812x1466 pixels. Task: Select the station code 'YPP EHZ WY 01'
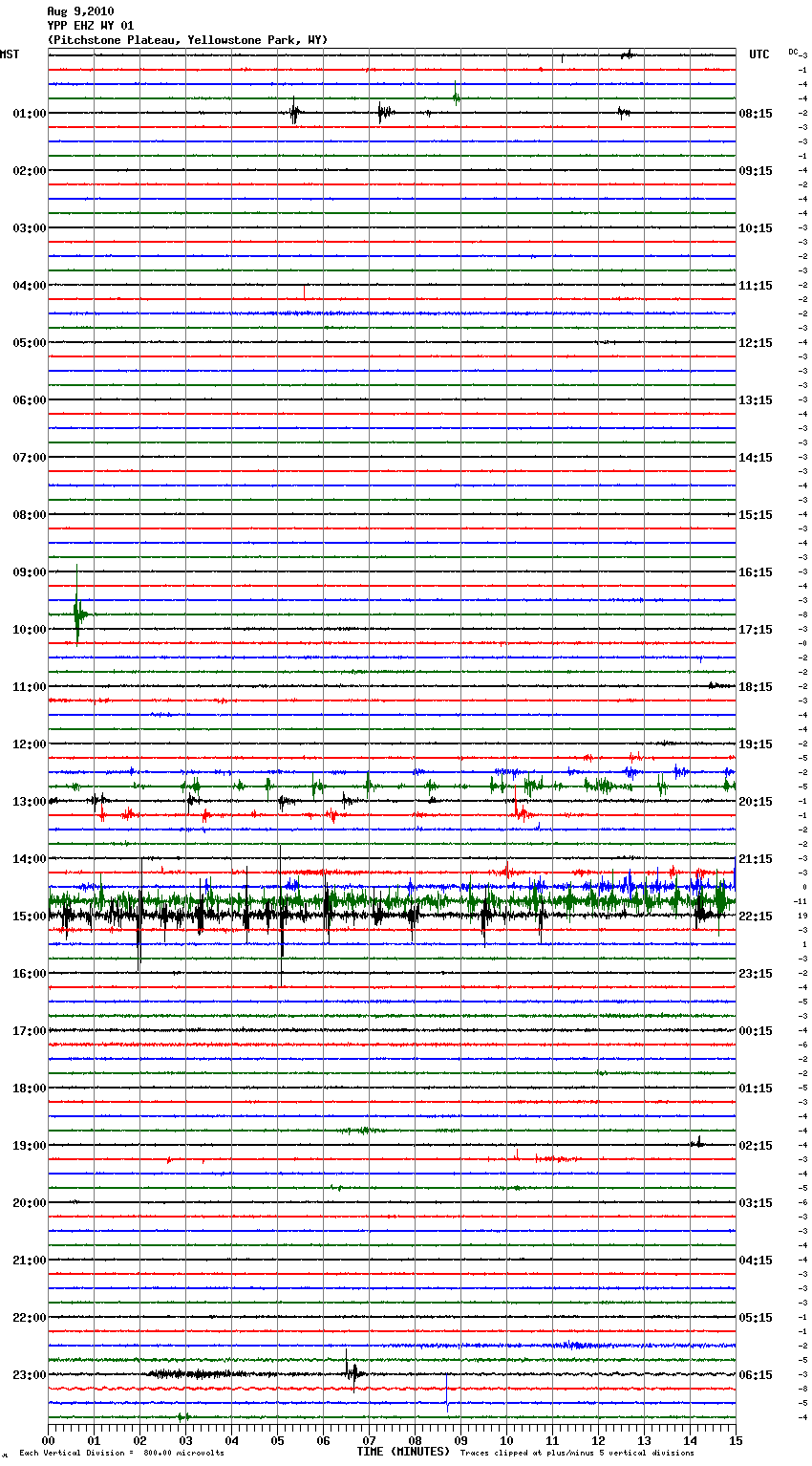click(x=91, y=26)
